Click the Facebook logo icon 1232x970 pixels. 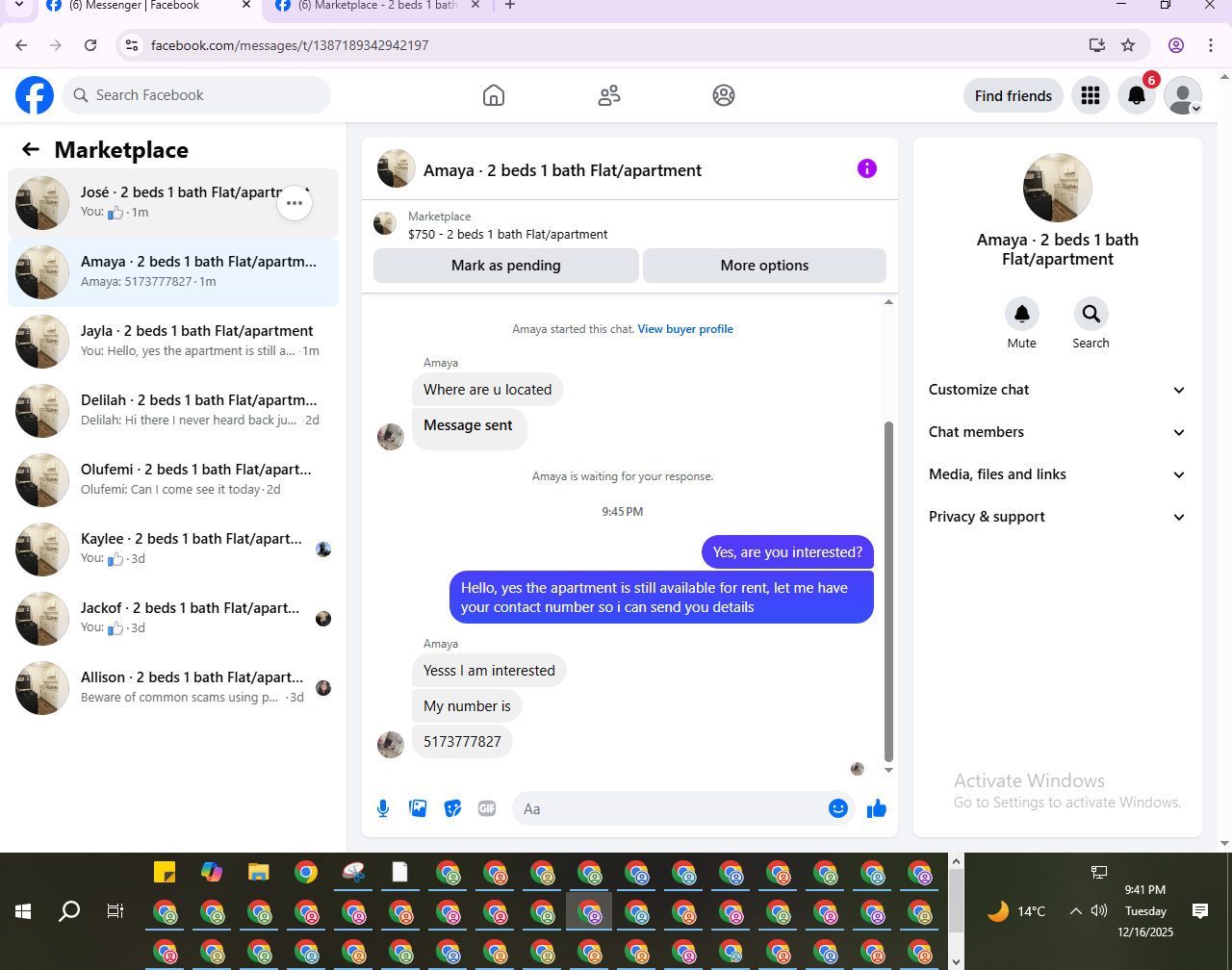[x=35, y=95]
